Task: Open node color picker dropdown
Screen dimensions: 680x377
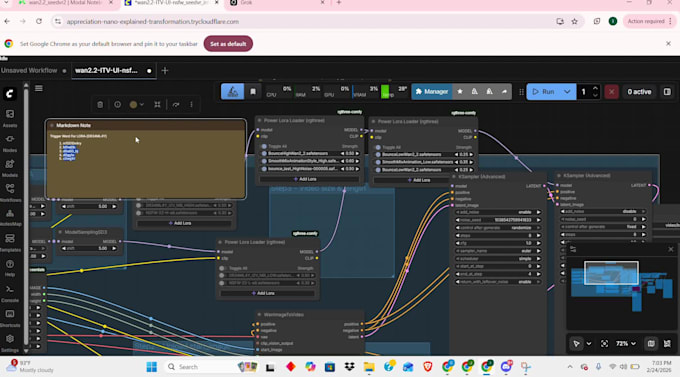Action: point(137,105)
